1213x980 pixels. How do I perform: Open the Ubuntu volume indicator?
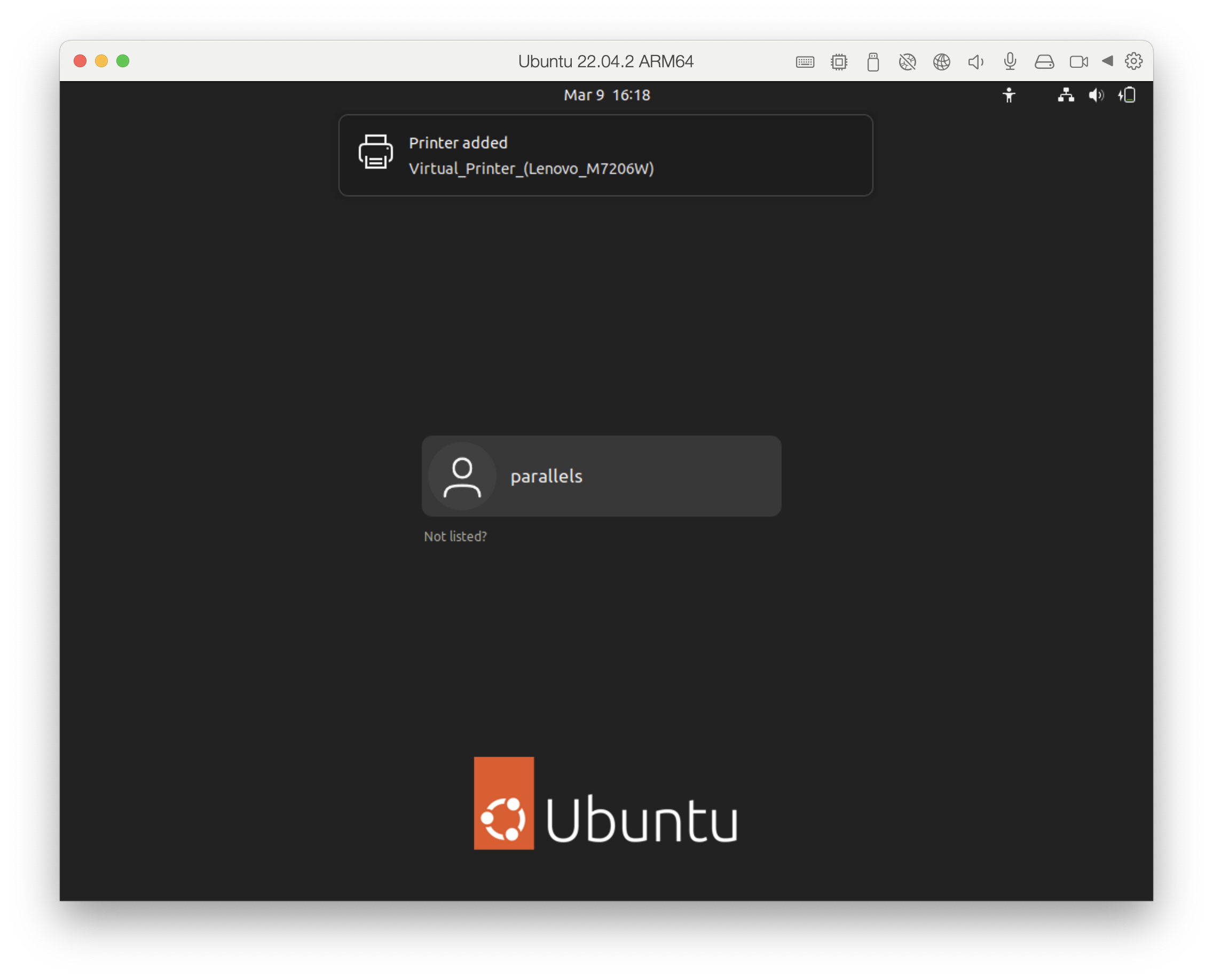[1096, 95]
